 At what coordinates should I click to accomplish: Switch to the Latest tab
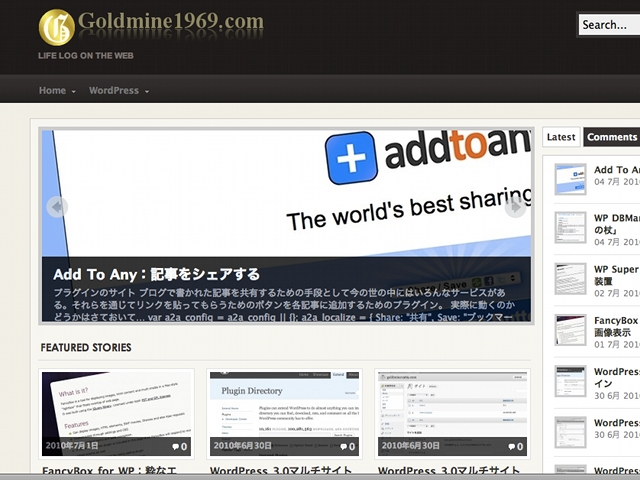tap(561, 137)
